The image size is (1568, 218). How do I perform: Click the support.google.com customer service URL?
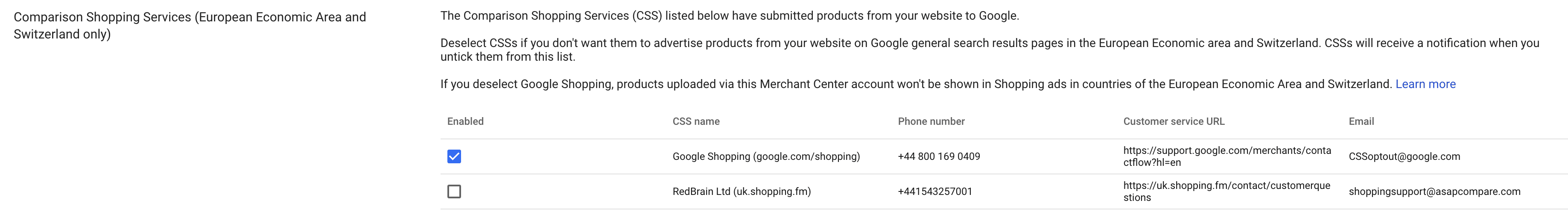[1226, 156]
